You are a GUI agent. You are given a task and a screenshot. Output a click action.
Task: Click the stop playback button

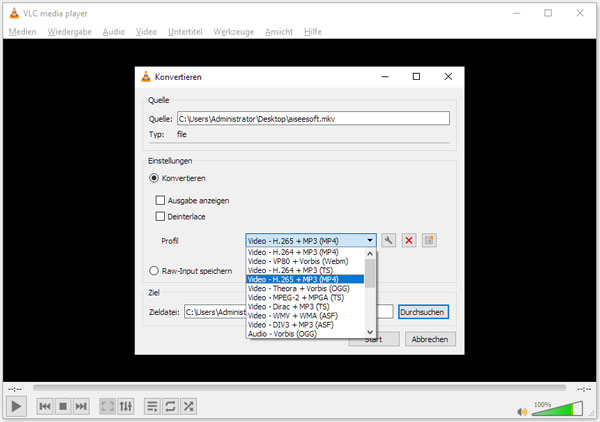(x=63, y=406)
